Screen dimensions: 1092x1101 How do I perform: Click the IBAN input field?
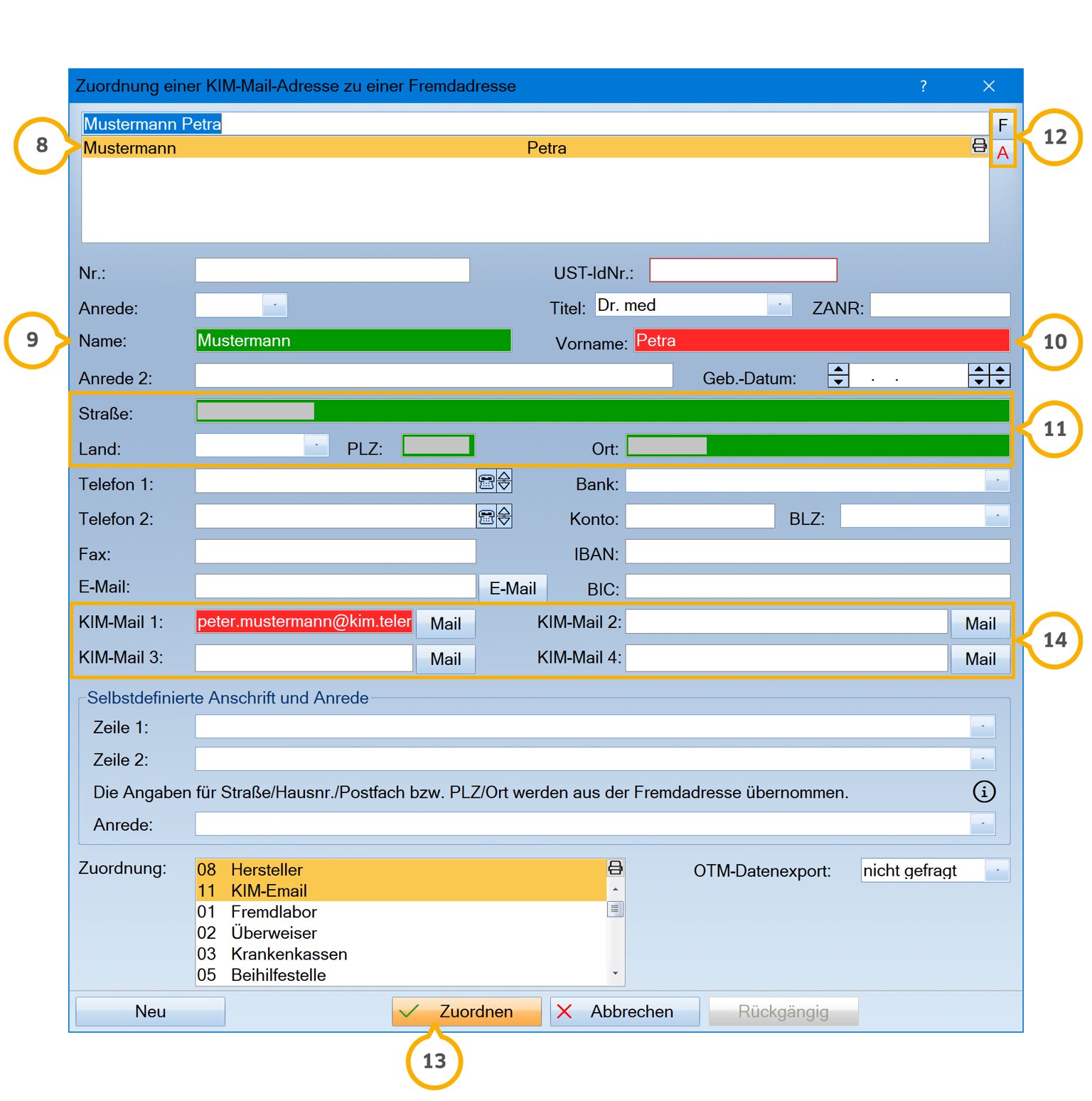(x=818, y=552)
